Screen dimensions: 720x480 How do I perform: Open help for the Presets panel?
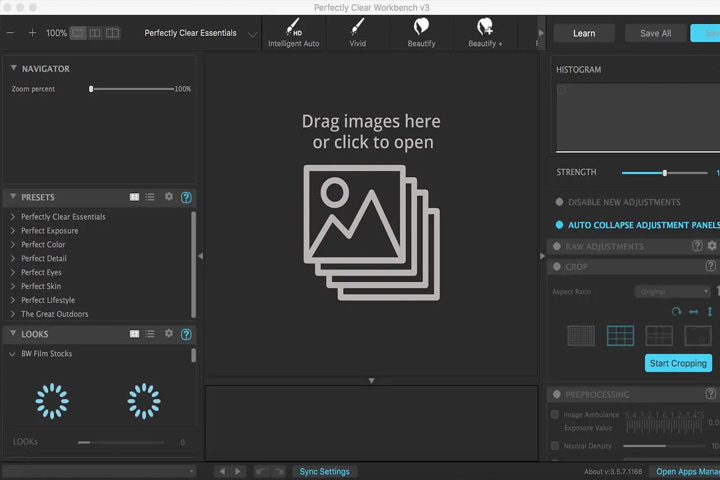click(186, 198)
